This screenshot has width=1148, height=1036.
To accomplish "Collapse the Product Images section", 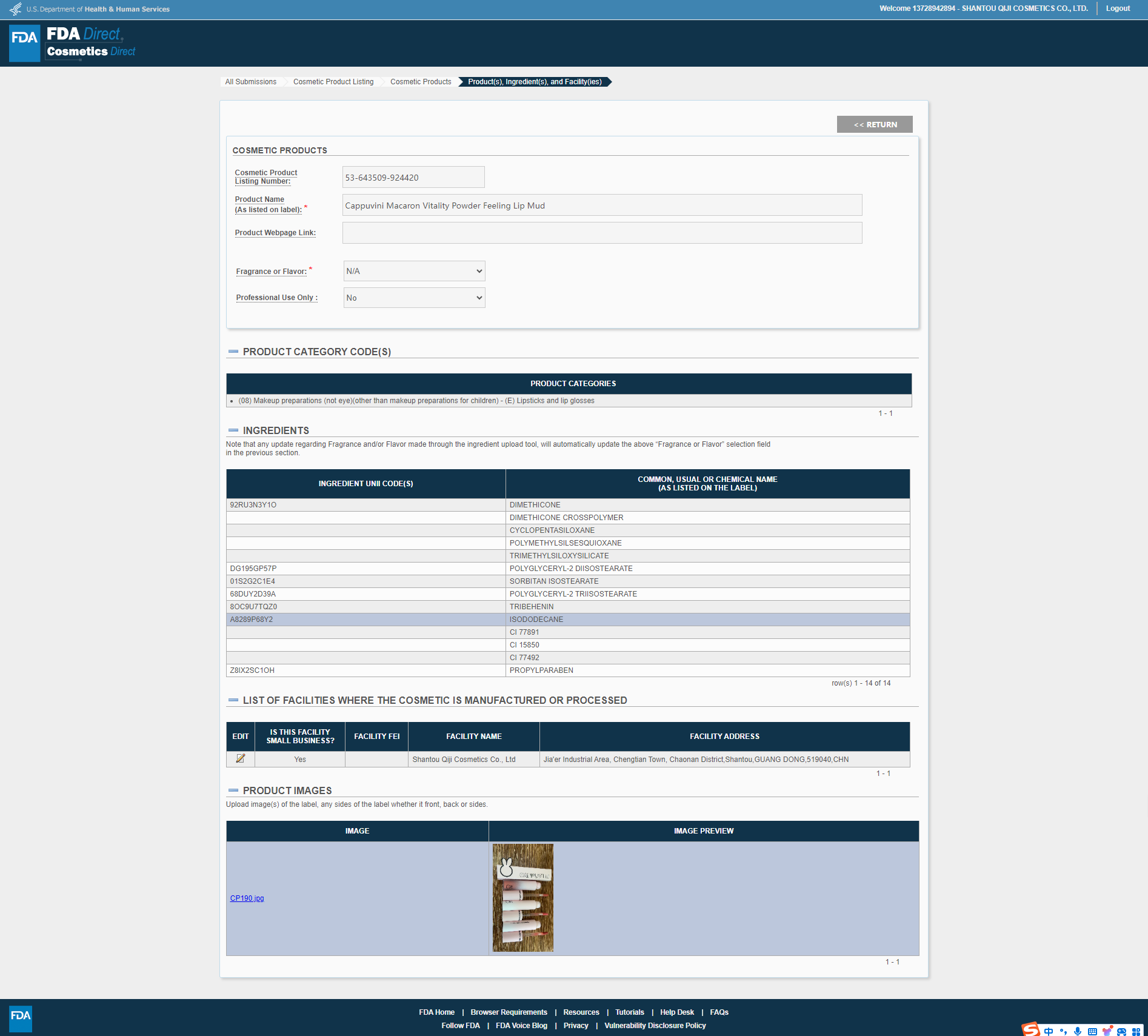I will coord(233,790).
